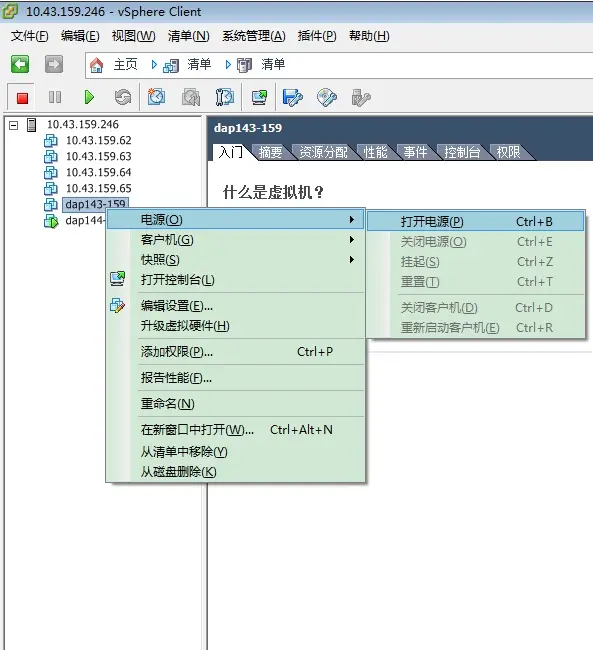593x650 pixels.
Task: Click the red Power Off stop button
Action: (x=22, y=98)
